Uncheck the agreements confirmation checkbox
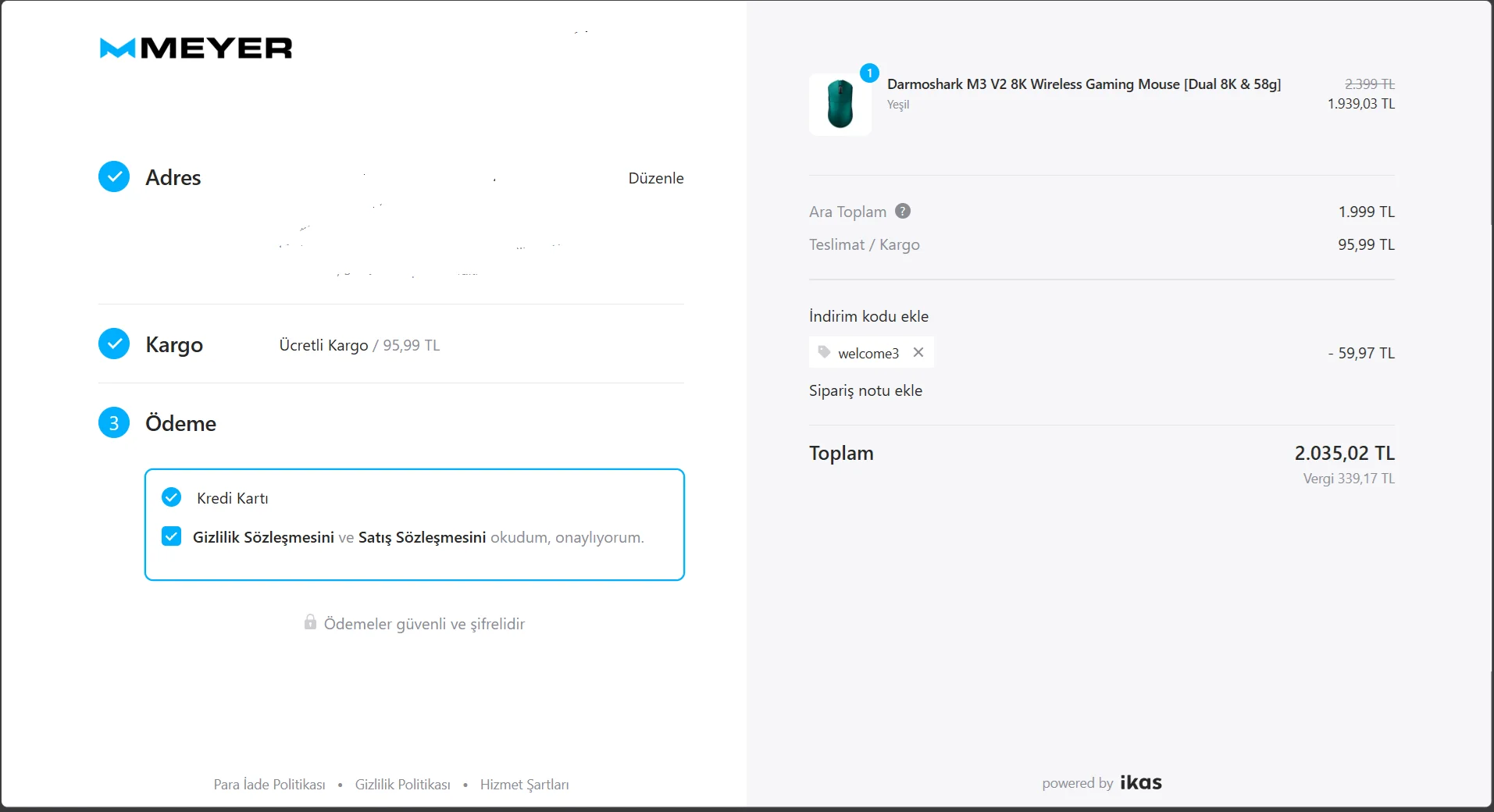1494x812 pixels. coord(171,536)
